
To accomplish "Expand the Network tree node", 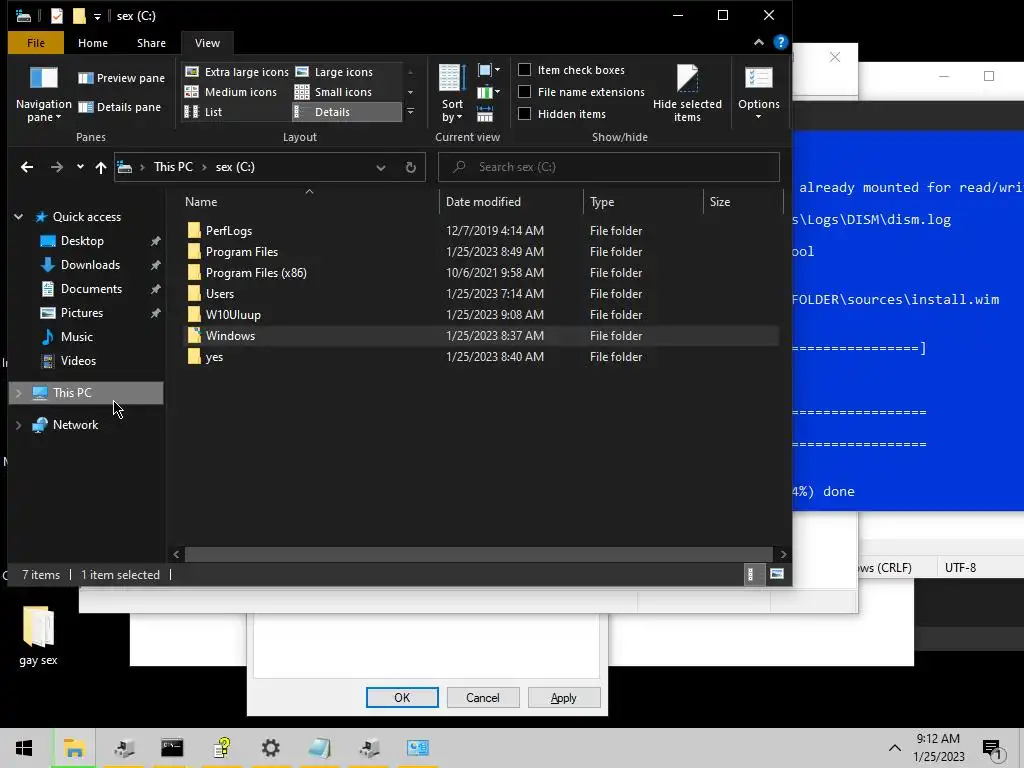I will click(x=18, y=425).
